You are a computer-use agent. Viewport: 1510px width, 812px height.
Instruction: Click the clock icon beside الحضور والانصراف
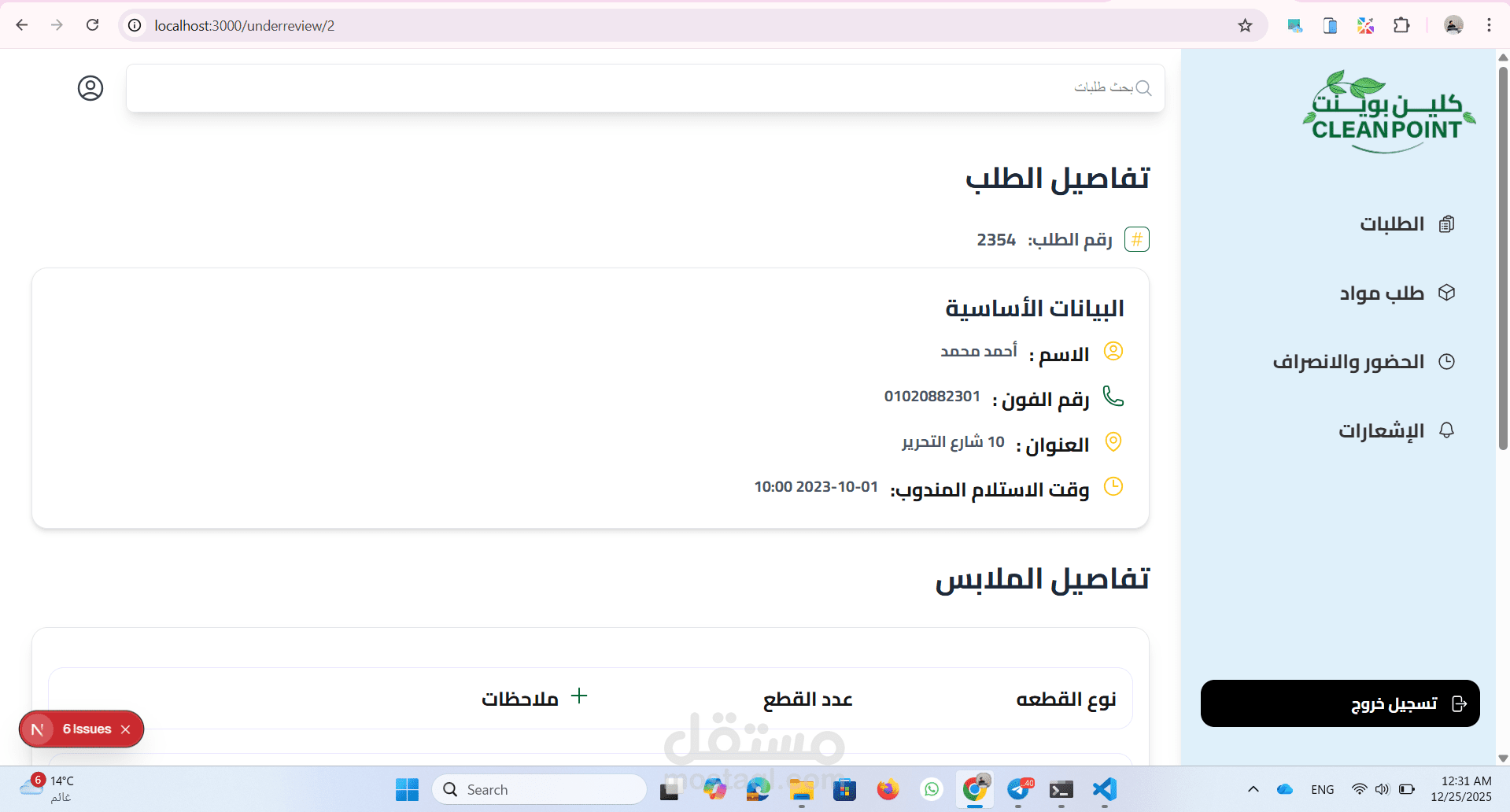(1446, 361)
